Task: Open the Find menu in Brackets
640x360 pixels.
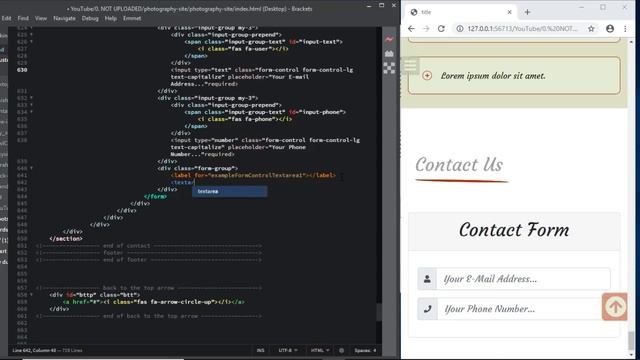Action: point(23,18)
